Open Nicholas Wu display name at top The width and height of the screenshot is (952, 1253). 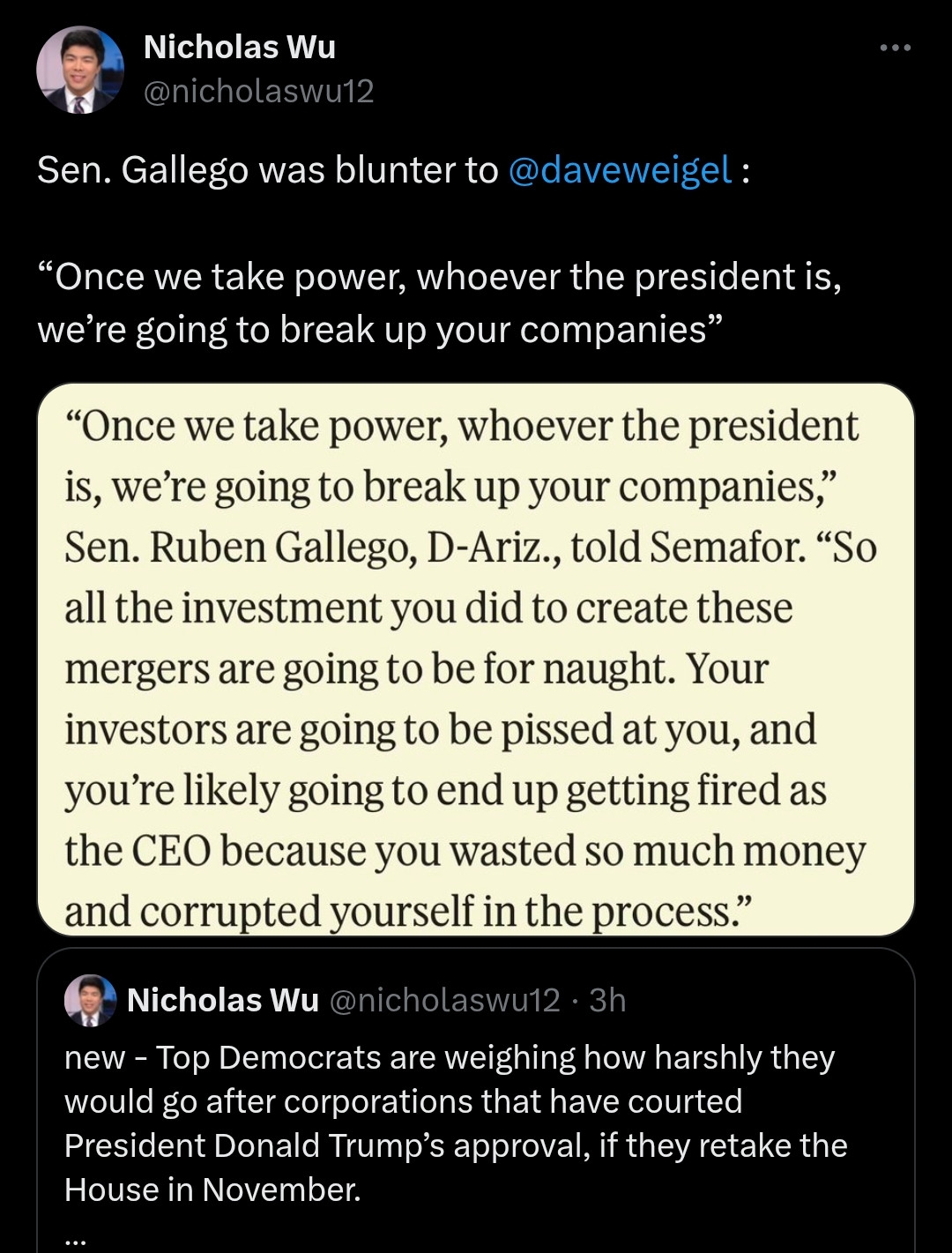(240, 48)
